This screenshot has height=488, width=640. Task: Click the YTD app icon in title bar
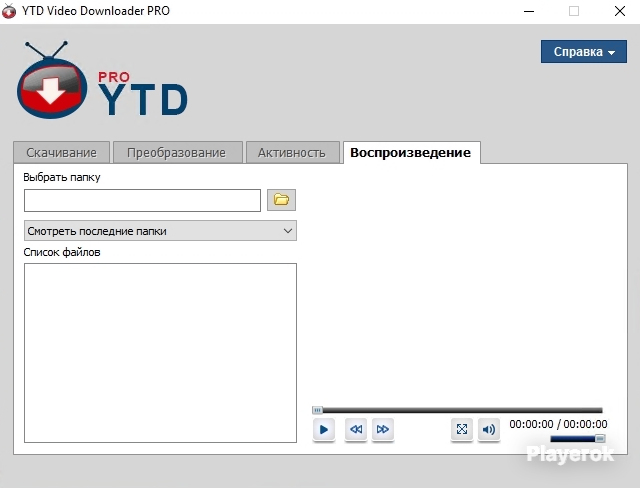tap(9, 11)
